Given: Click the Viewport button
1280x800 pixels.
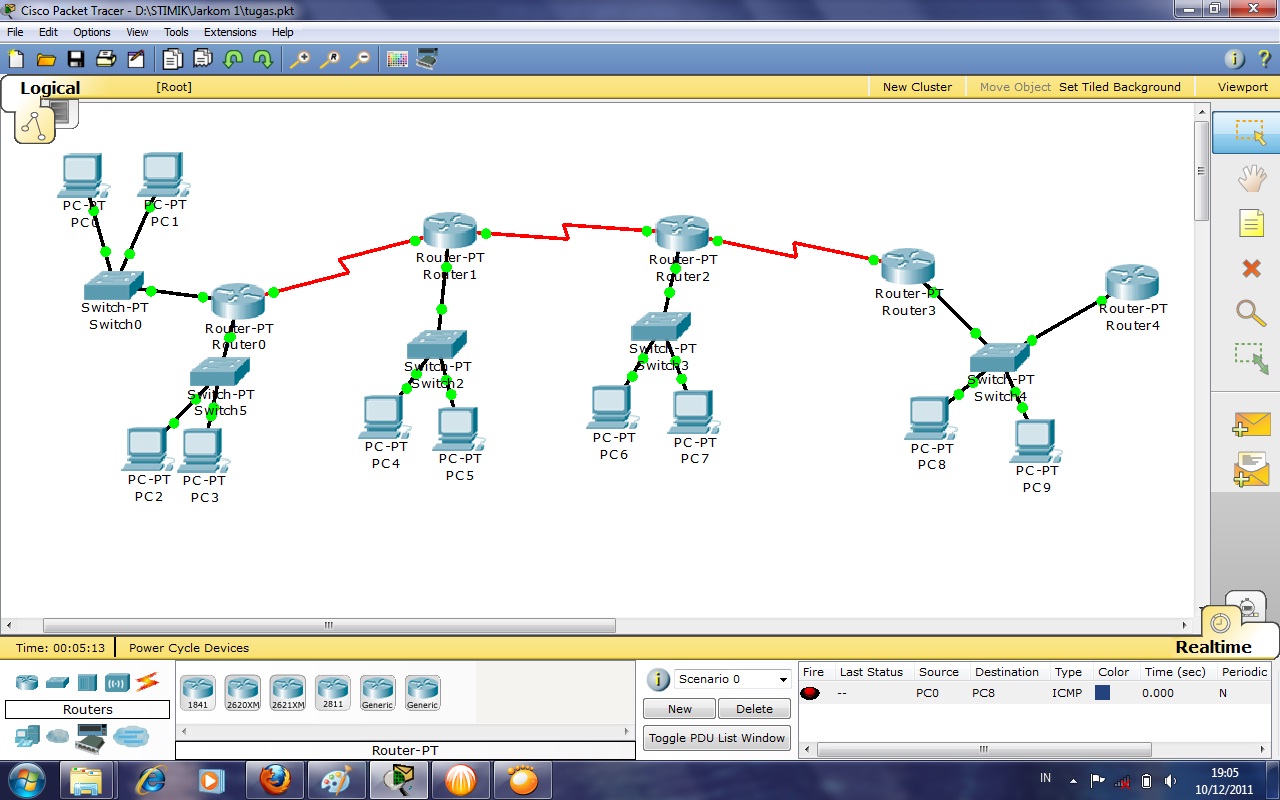Looking at the screenshot, I should click(x=1243, y=87).
